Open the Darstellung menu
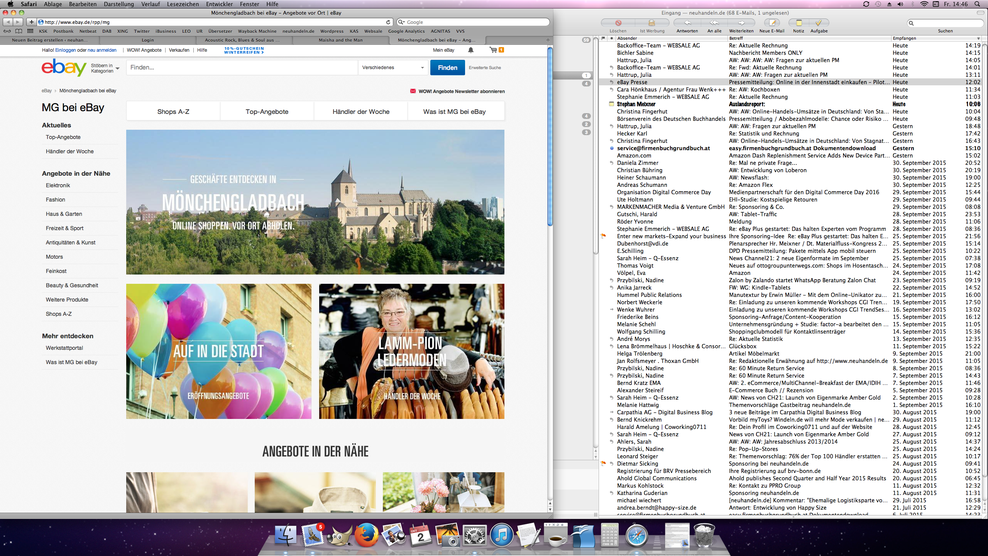Viewport: 988px width, 556px height. pos(118,4)
